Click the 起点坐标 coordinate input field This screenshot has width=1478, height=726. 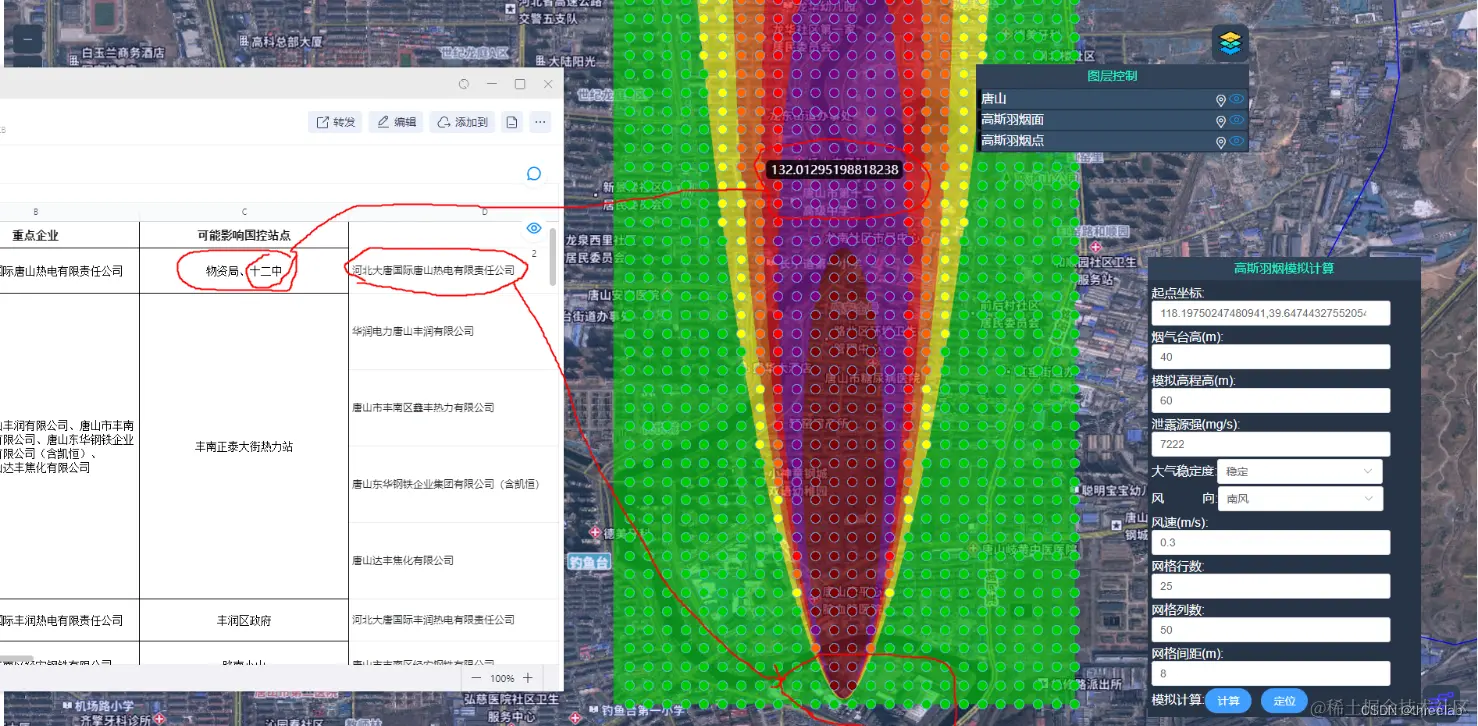[1271, 313]
